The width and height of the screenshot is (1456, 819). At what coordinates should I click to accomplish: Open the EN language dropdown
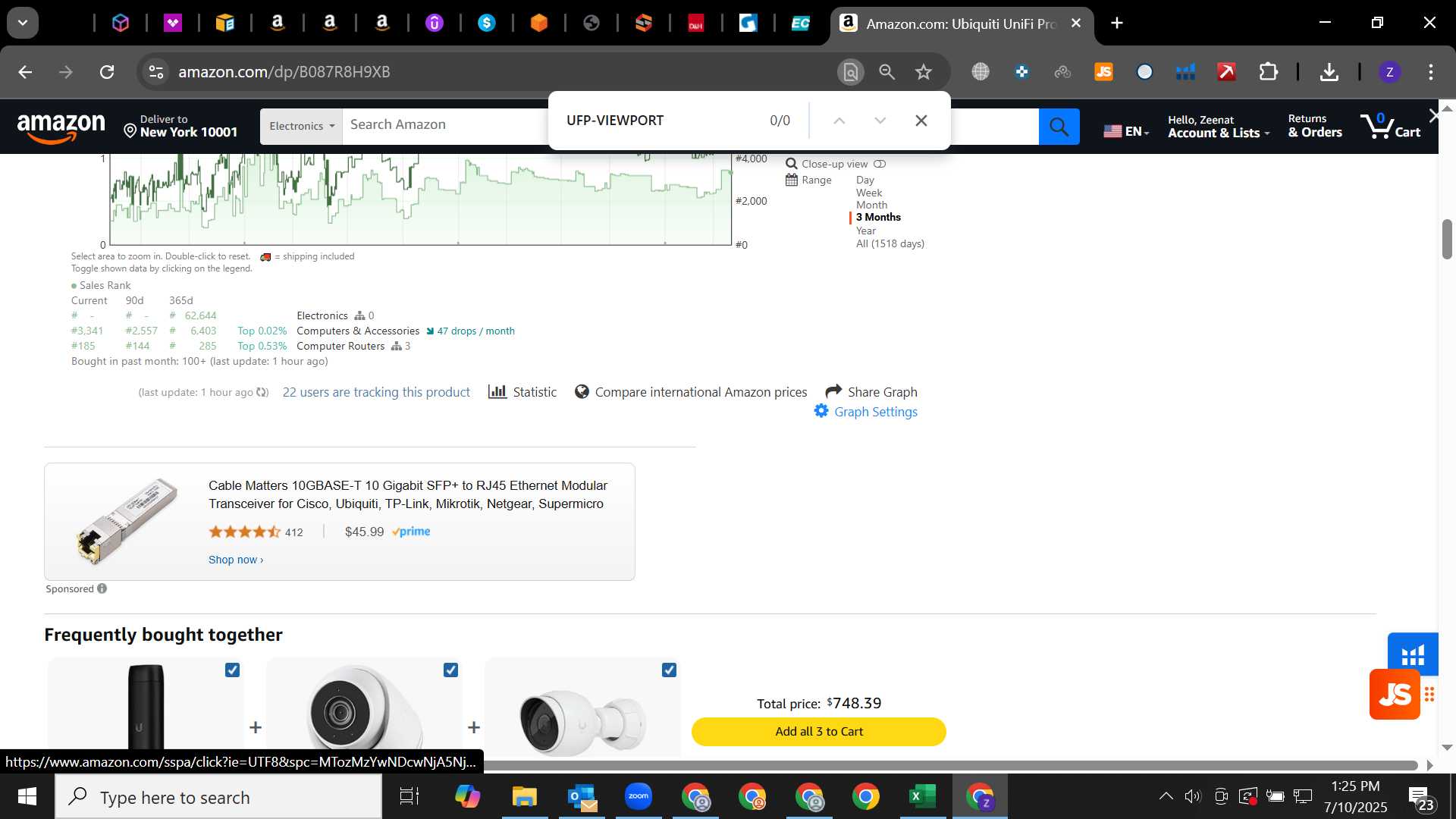pos(1126,131)
